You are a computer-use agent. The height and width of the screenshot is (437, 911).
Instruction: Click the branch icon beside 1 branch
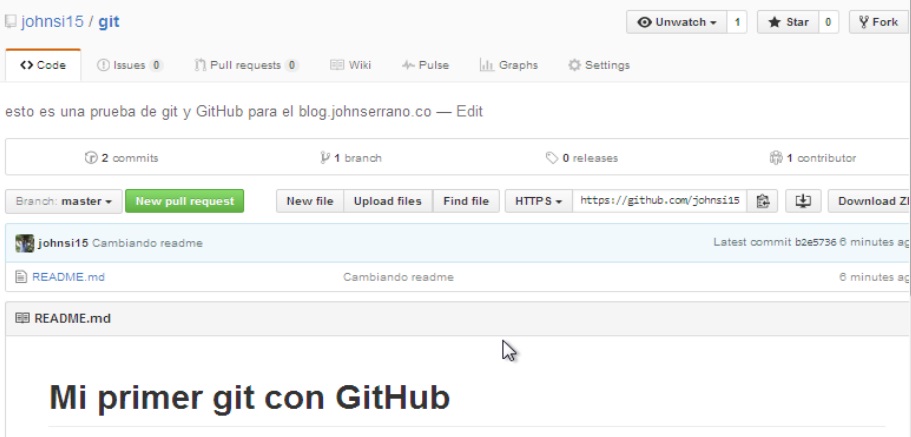(x=325, y=158)
